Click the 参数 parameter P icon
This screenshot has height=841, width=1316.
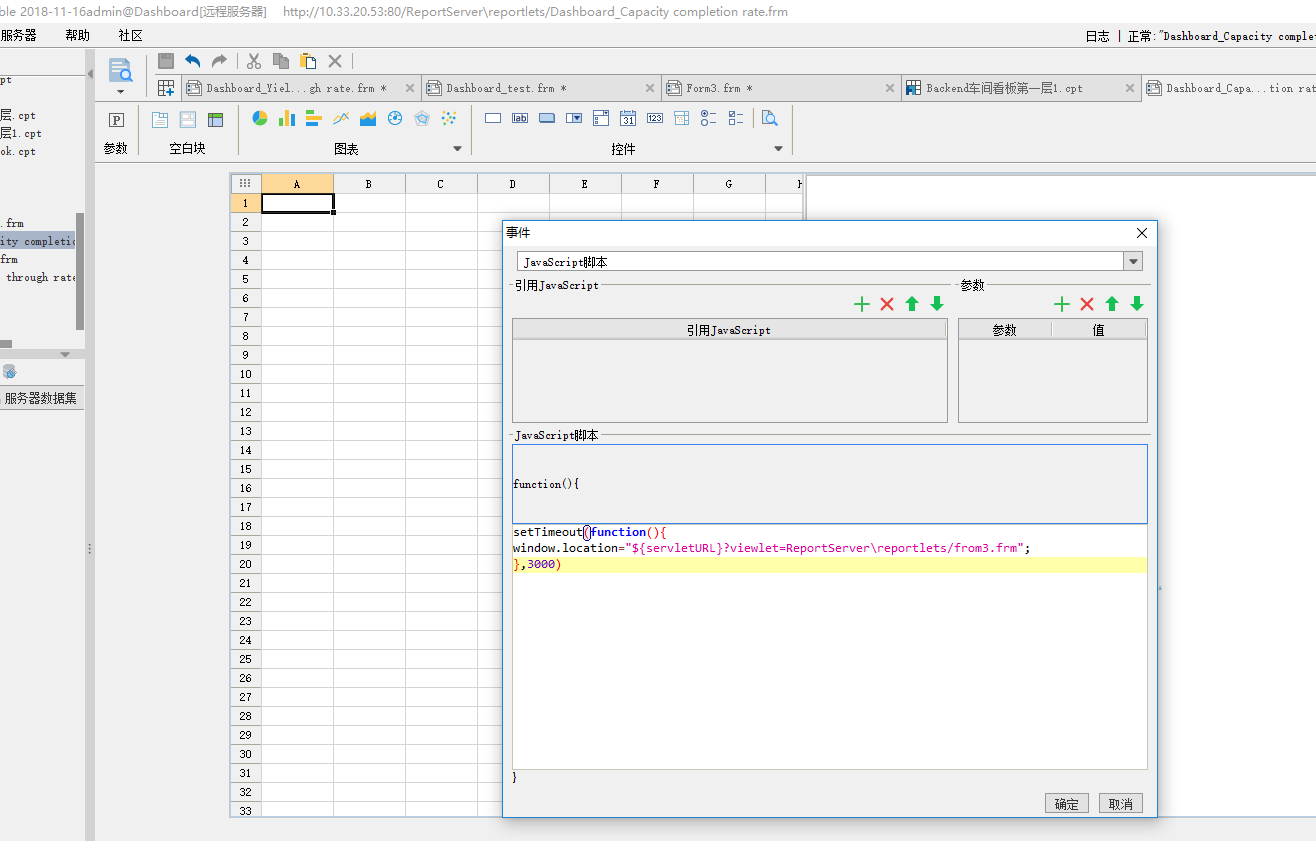(116, 120)
